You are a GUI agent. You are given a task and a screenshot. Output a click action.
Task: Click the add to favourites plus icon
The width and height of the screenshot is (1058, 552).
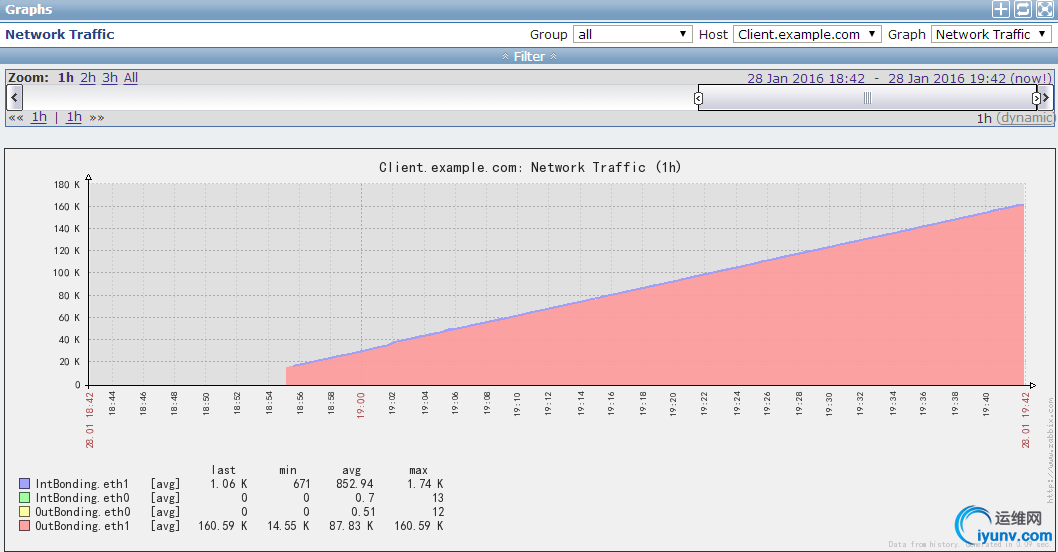1001,9
